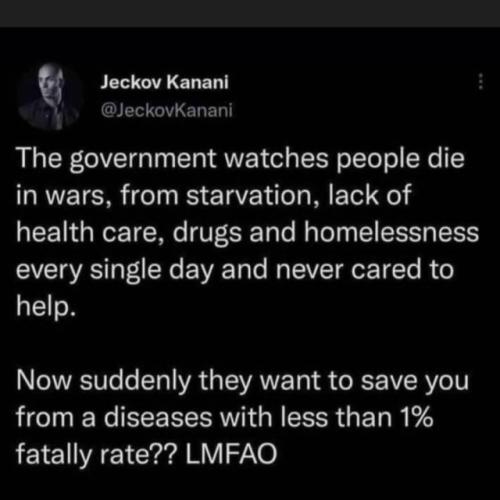Select the first paragraph about the government
The image size is (500, 500).
pos(247,232)
